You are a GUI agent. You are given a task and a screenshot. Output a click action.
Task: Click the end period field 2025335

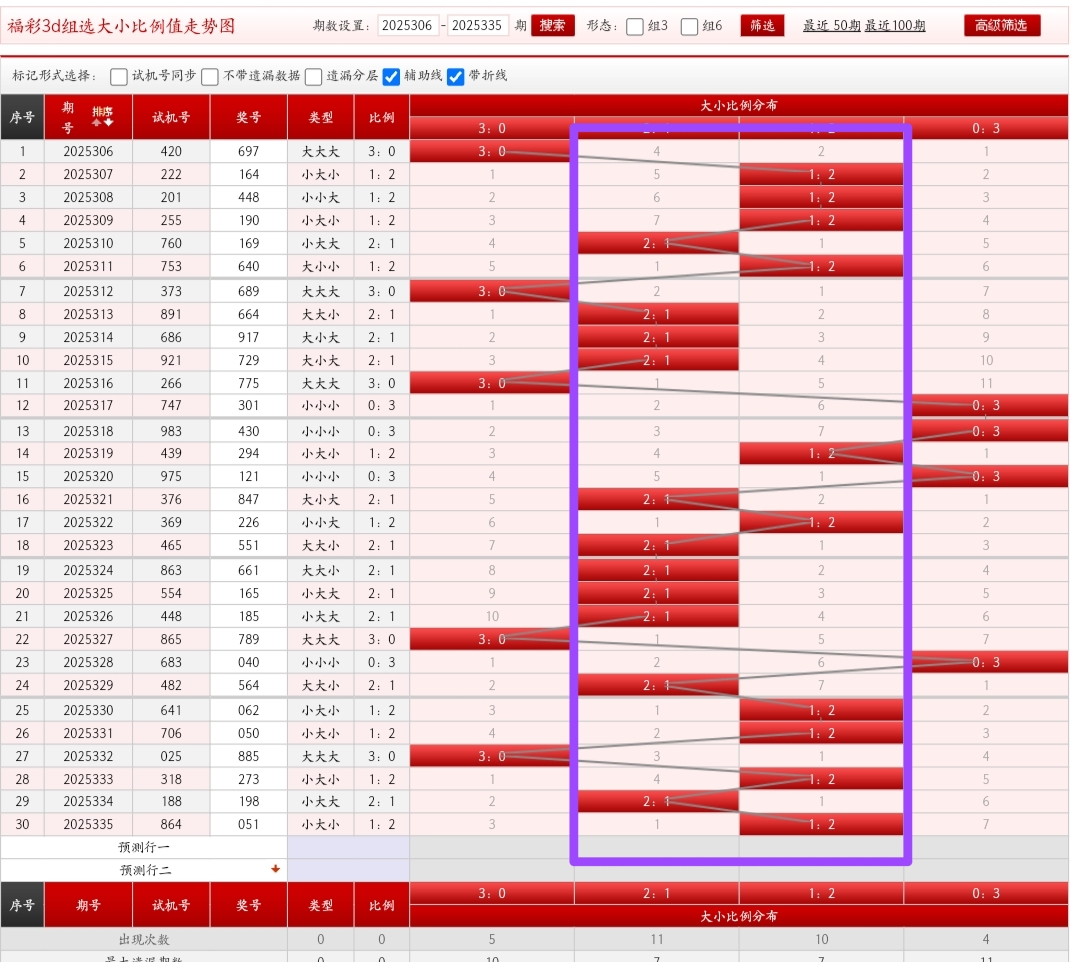pos(478,26)
